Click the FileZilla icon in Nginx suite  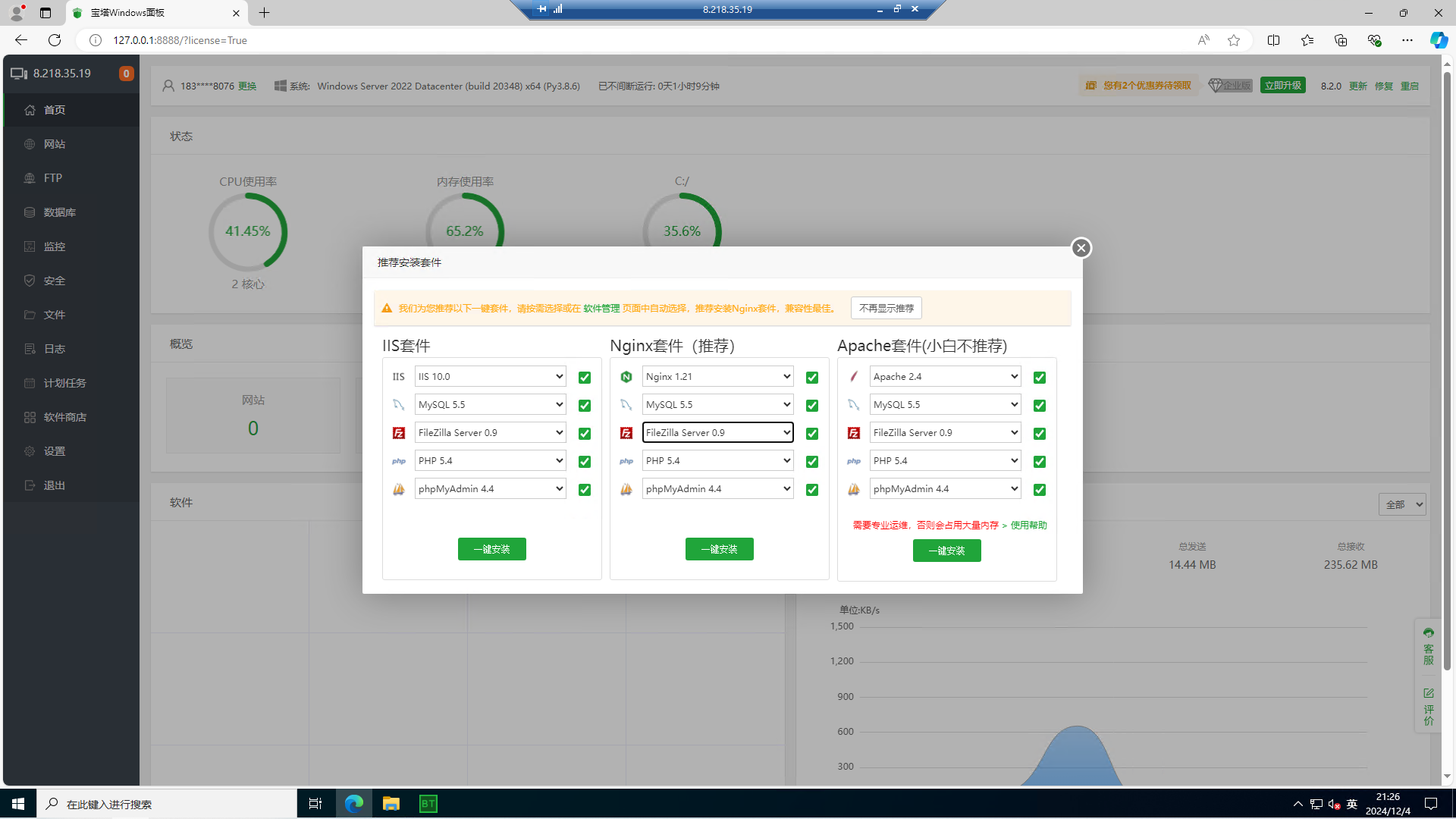click(626, 433)
